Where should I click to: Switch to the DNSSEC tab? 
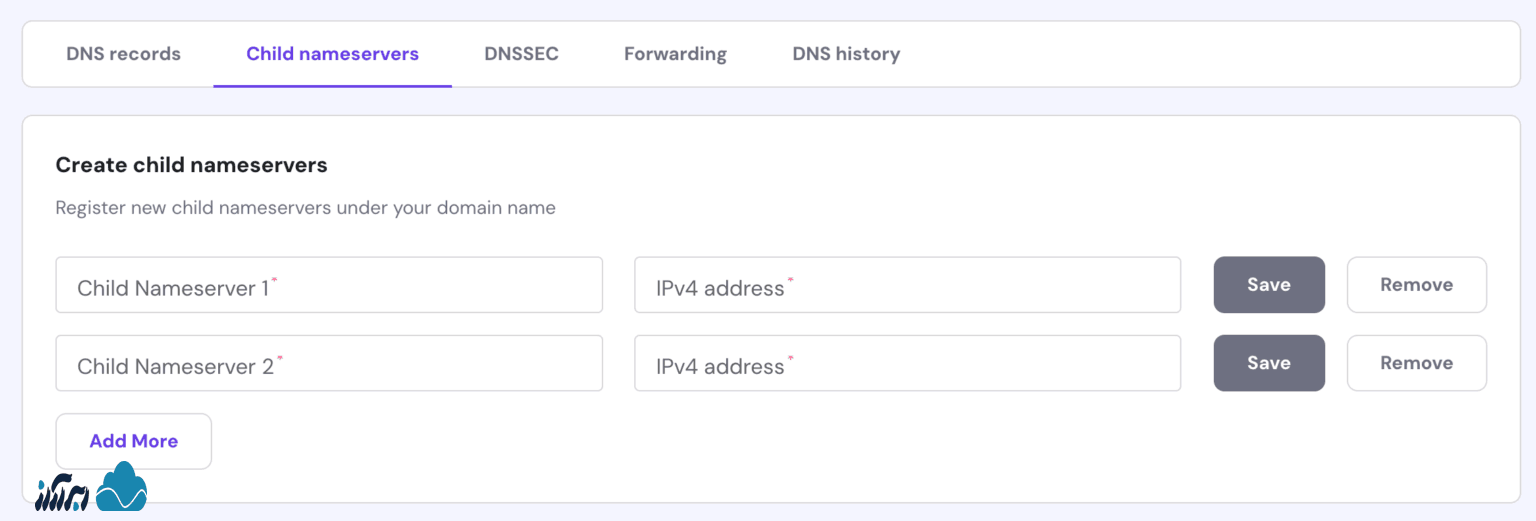(521, 54)
